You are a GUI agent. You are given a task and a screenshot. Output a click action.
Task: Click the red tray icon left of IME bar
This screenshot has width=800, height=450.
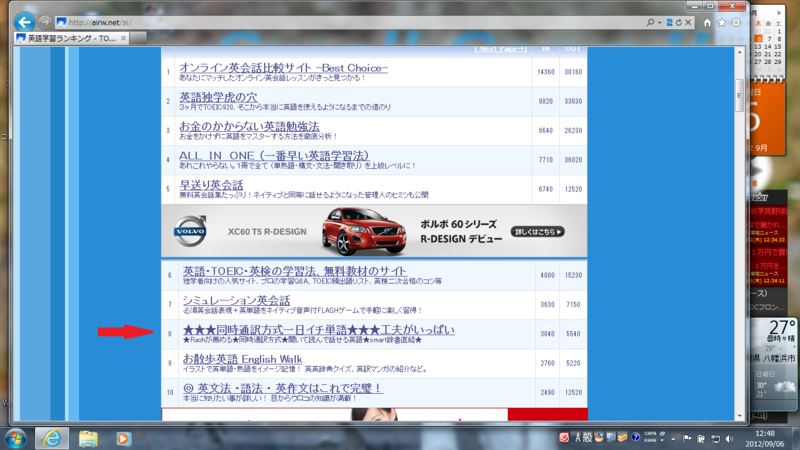(x=564, y=438)
